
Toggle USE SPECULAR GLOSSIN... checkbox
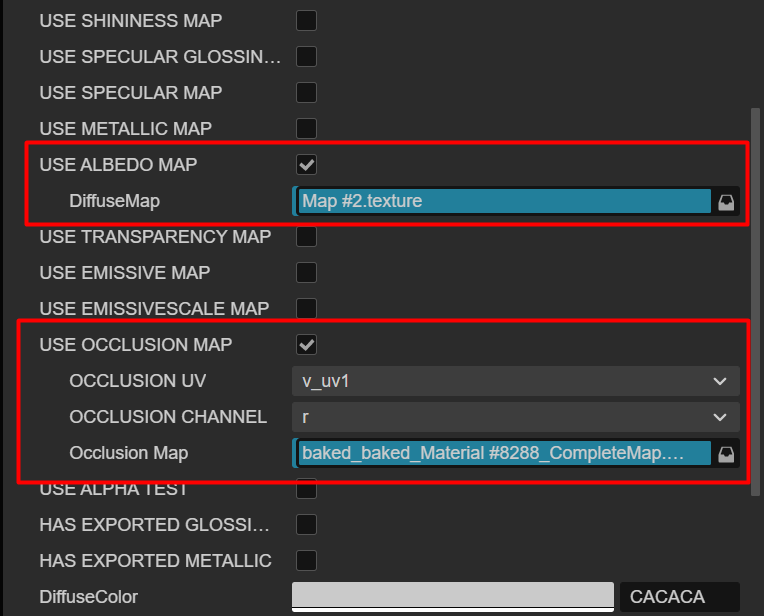tap(306, 57)
